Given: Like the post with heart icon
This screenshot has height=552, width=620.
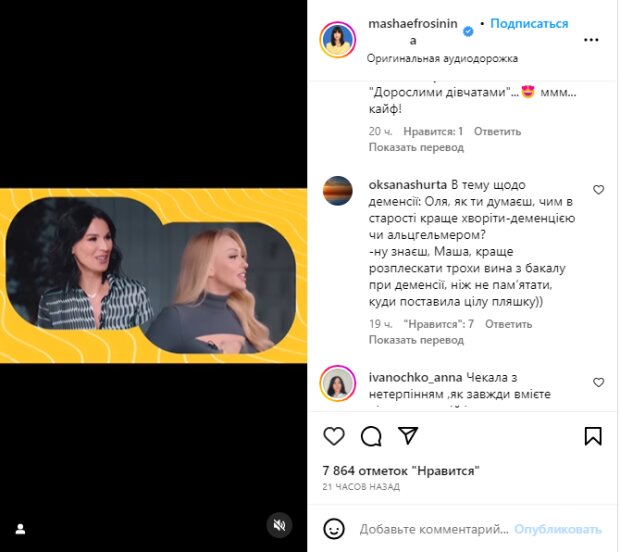Looking at the screenshot, I should [334, 436].
